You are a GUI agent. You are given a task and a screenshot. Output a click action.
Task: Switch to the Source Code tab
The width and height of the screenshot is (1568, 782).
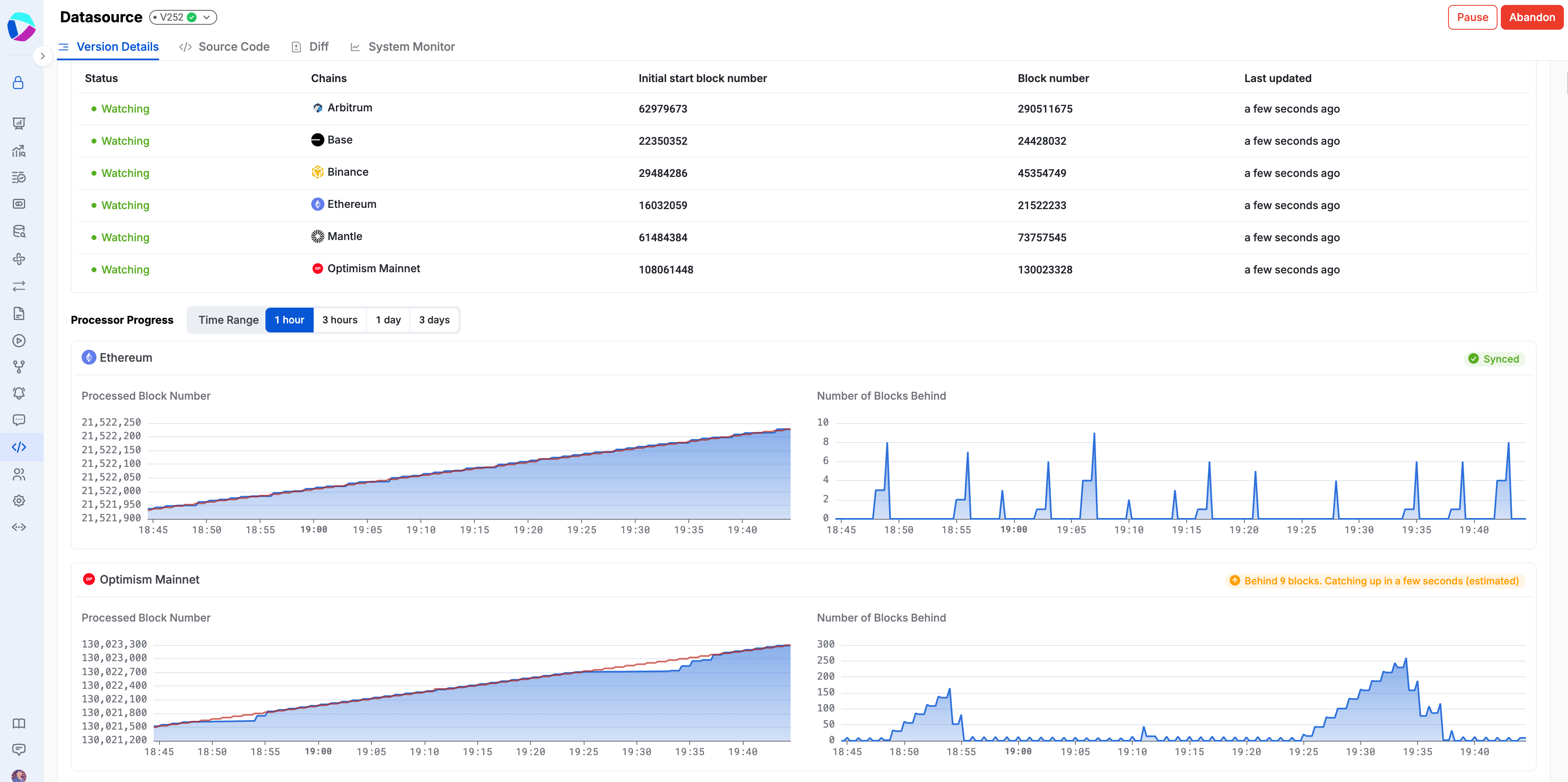tap(225, 47)
